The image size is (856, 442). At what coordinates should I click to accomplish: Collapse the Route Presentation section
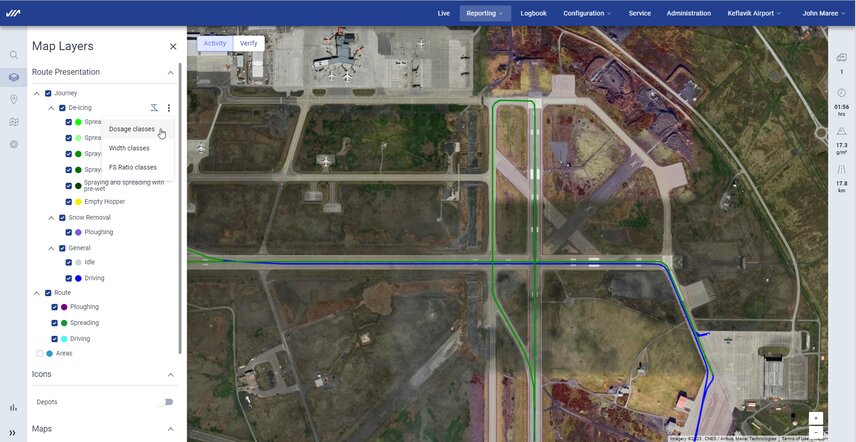(x=170, y=72)
